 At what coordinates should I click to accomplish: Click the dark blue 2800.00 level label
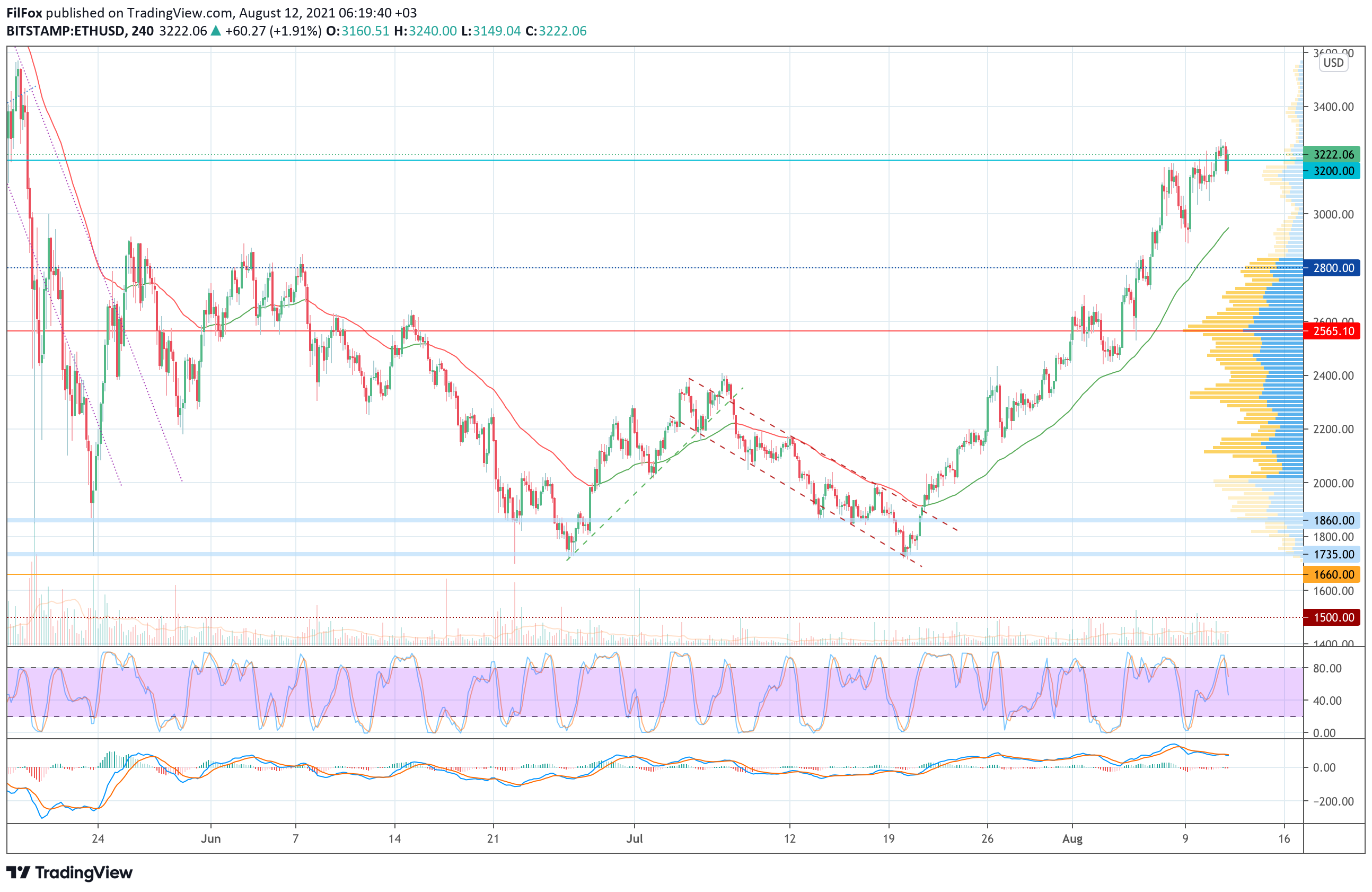pos(1333,268)
